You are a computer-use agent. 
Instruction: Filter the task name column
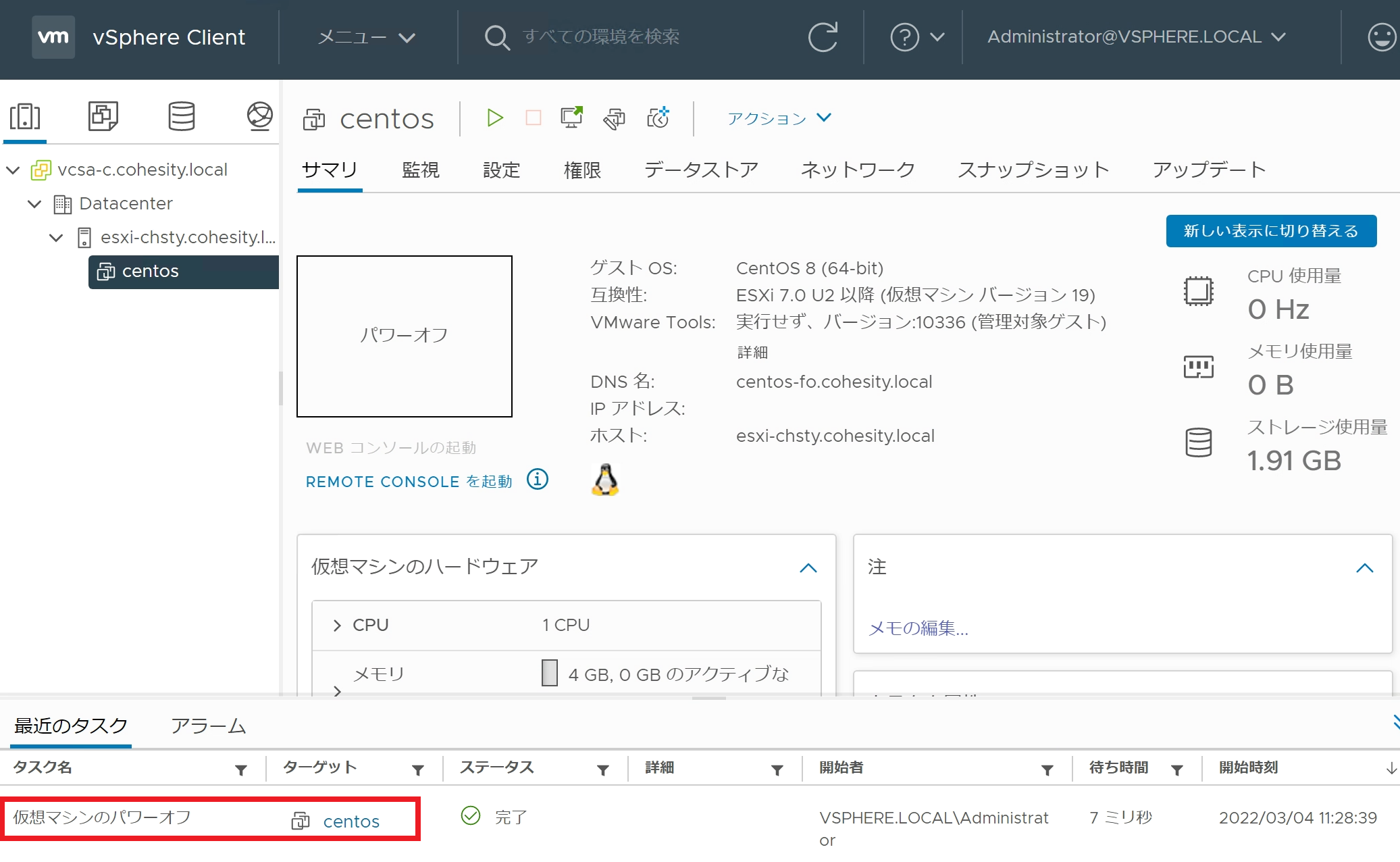tap(240, 769)
